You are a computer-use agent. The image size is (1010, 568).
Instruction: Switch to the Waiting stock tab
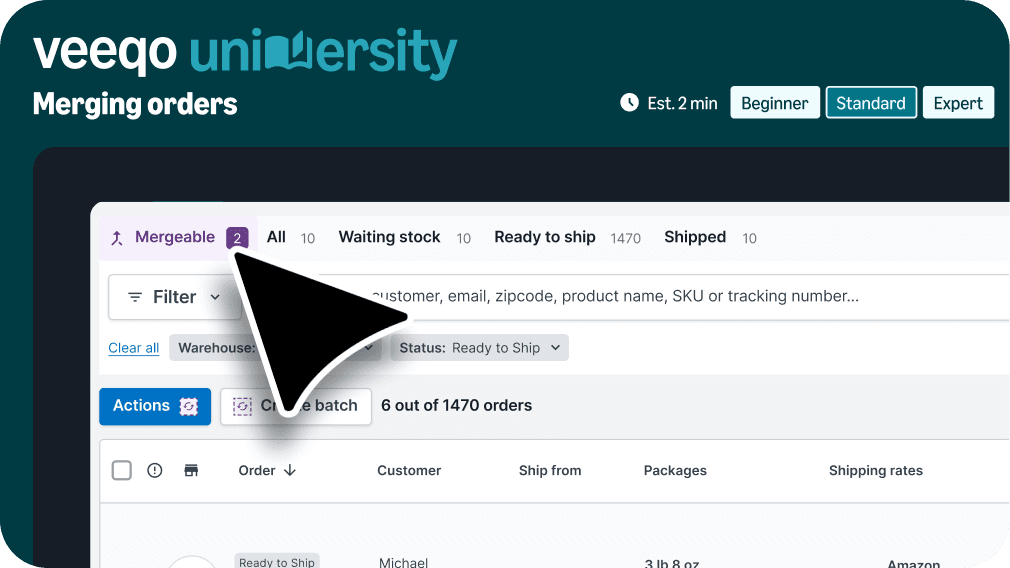tap(390, 238)
